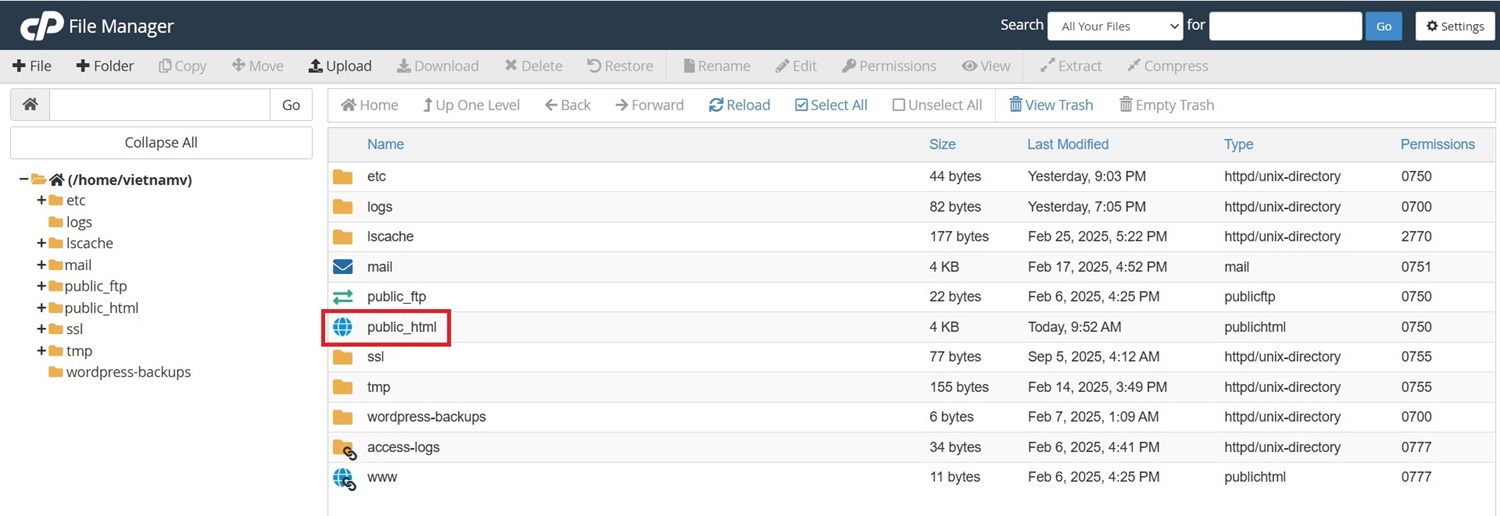Viewport: 1500px width, 516px height.
Task: Select wordpress-backups in the tree
Action: pos(128,372)
